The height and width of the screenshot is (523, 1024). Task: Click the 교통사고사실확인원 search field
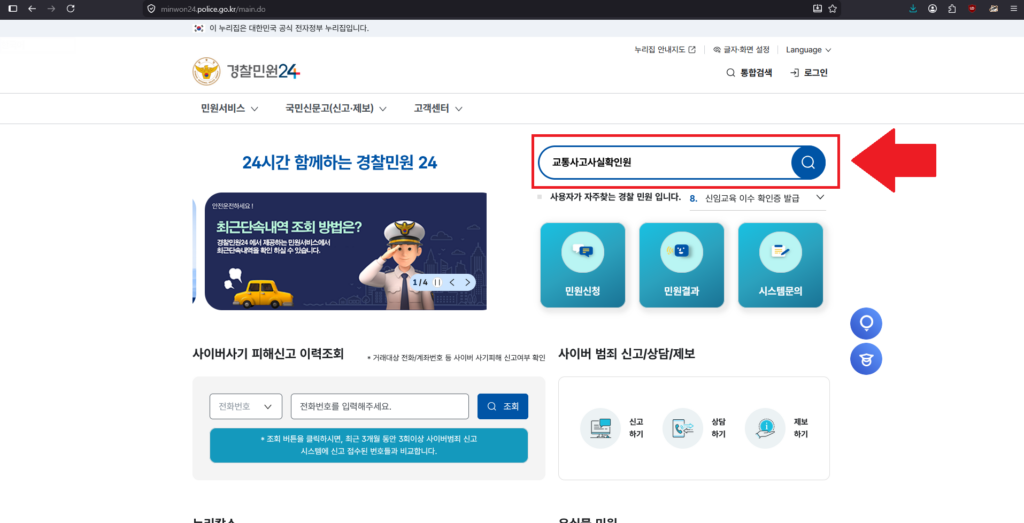pos(664,163)
